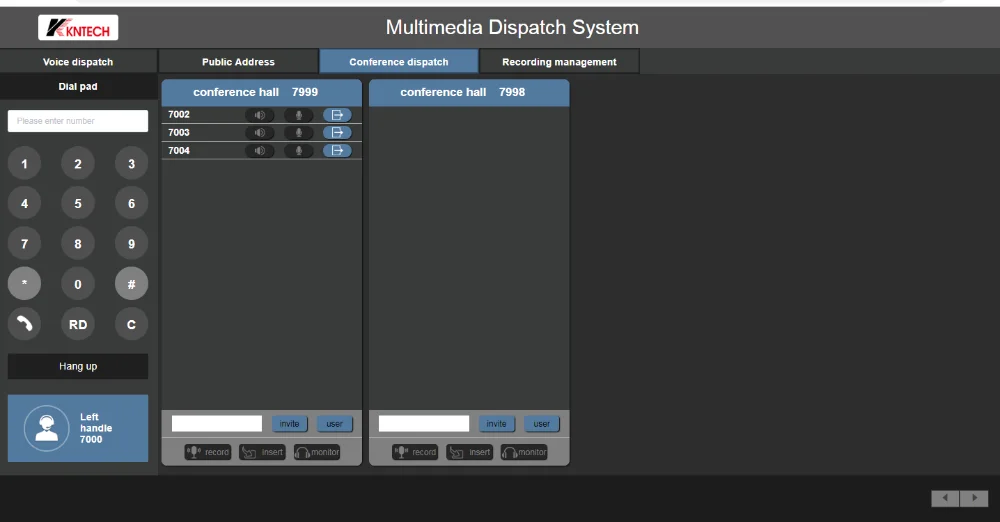Click the record button in conference hall 7999
Screen dimensions: 1000x522
click(208, 452)
